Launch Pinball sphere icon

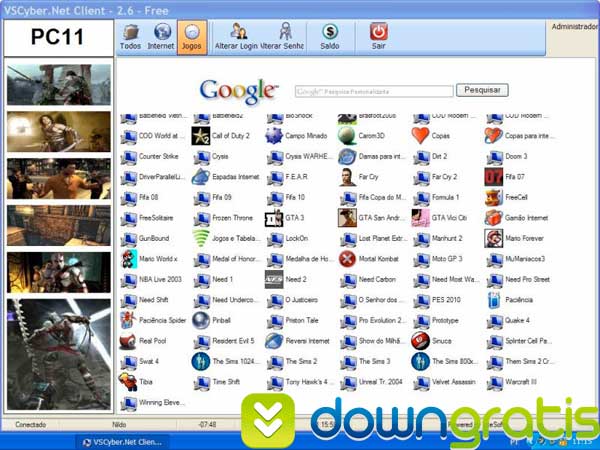[x=201, y=321]
